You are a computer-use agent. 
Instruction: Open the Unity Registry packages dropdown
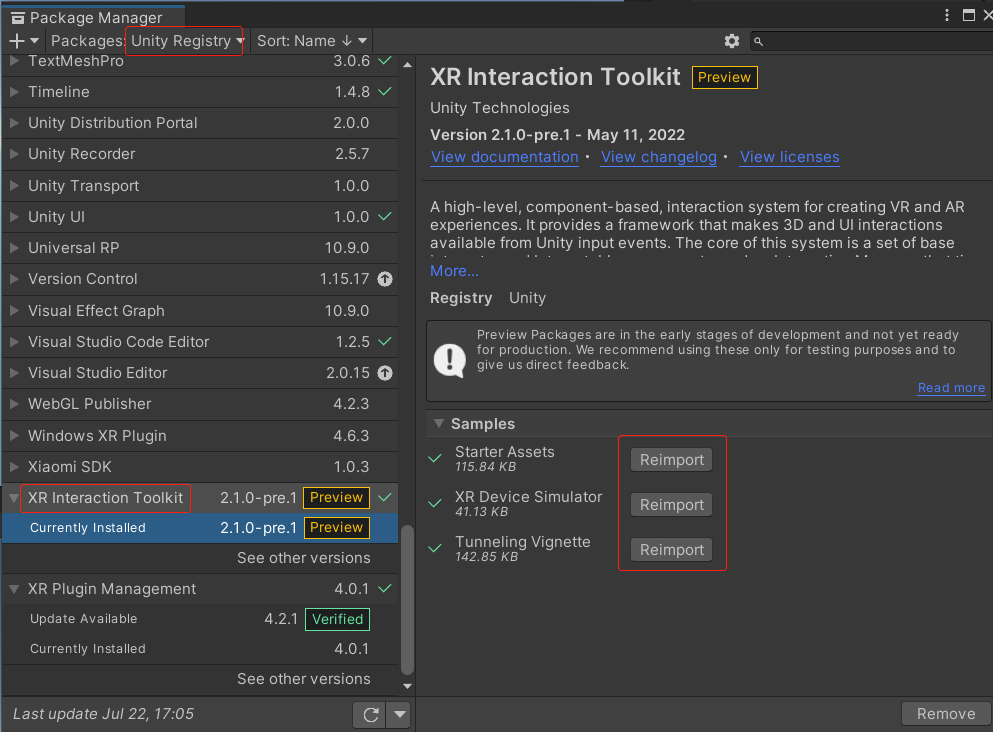pos(187,41)
